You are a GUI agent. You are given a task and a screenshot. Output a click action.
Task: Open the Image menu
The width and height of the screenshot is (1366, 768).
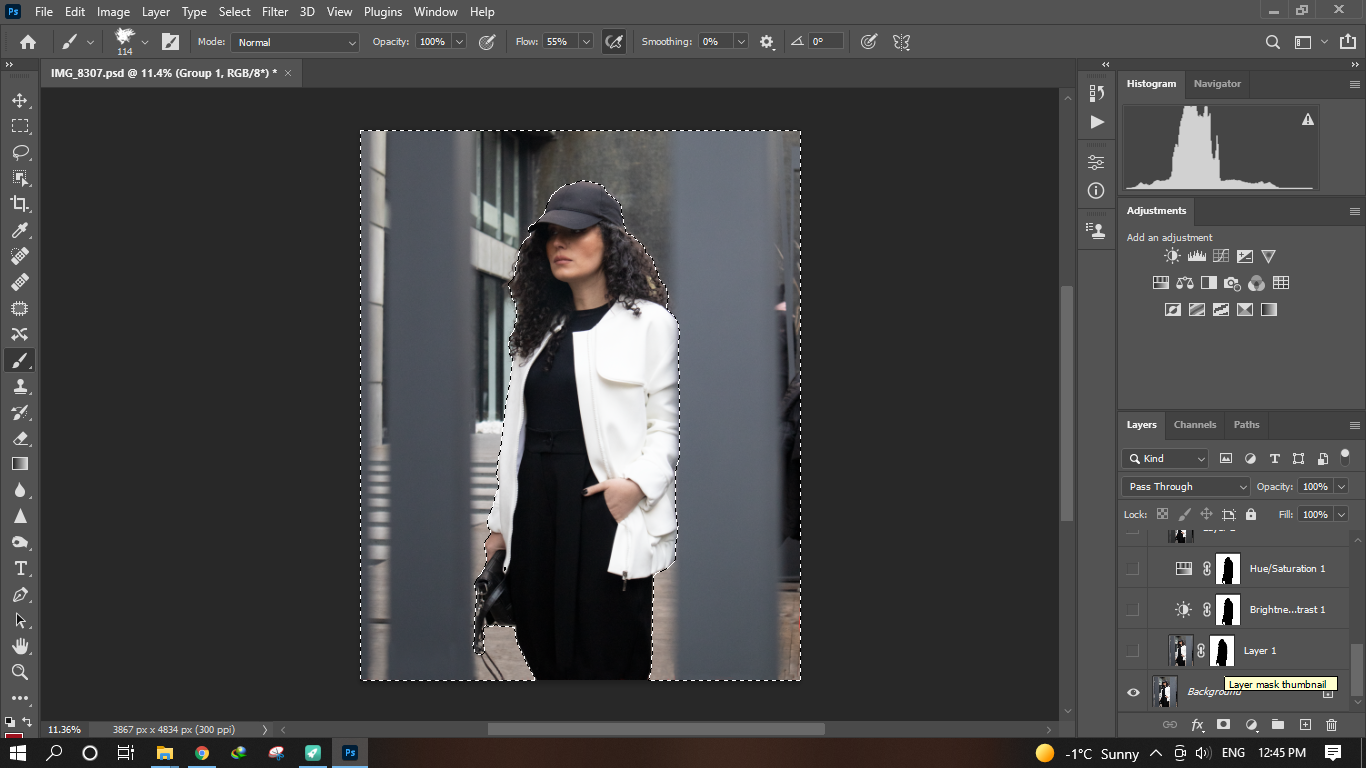pos(113,12)
